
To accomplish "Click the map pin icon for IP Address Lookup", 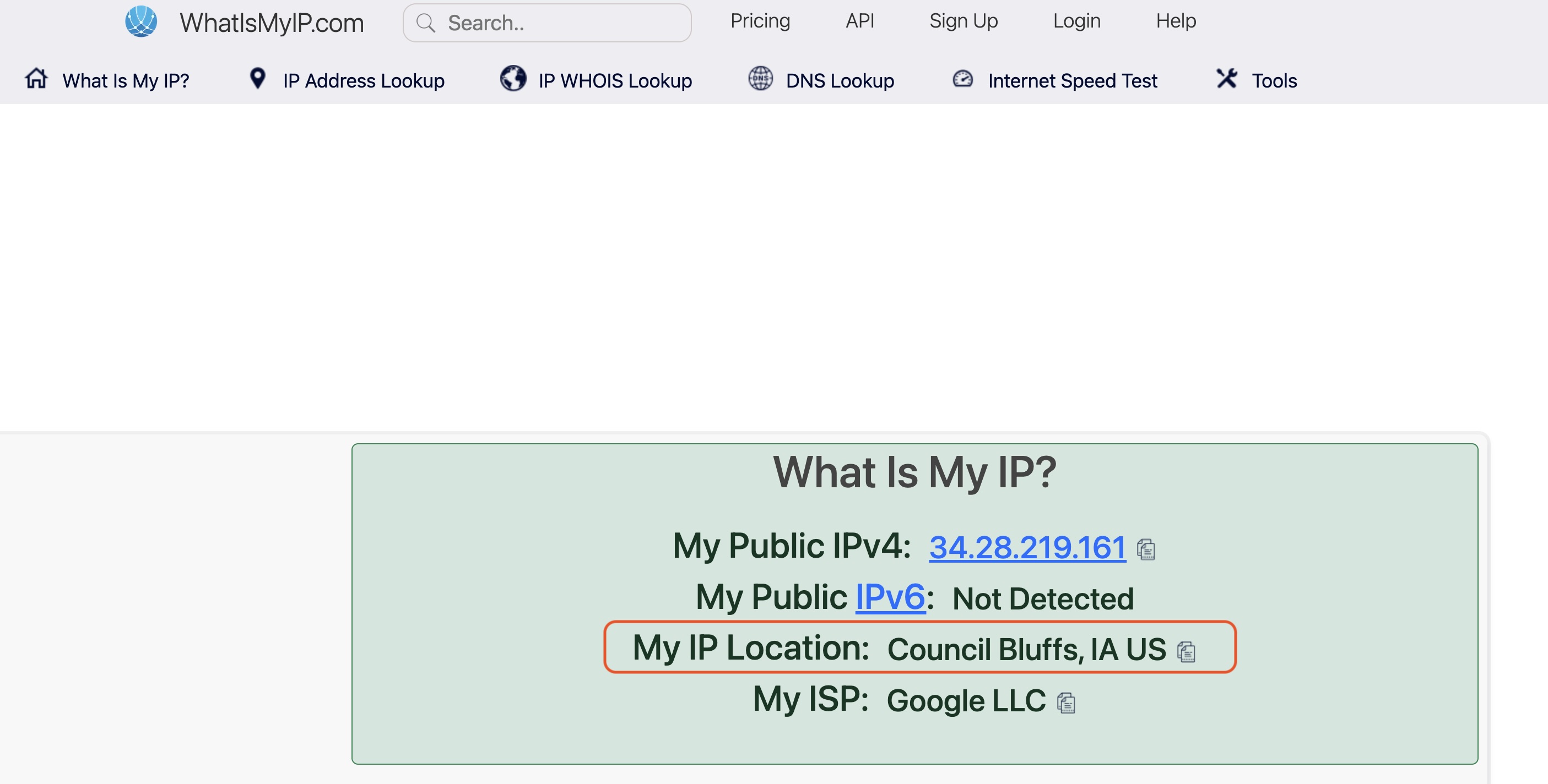I will click(x=258, y=78).
